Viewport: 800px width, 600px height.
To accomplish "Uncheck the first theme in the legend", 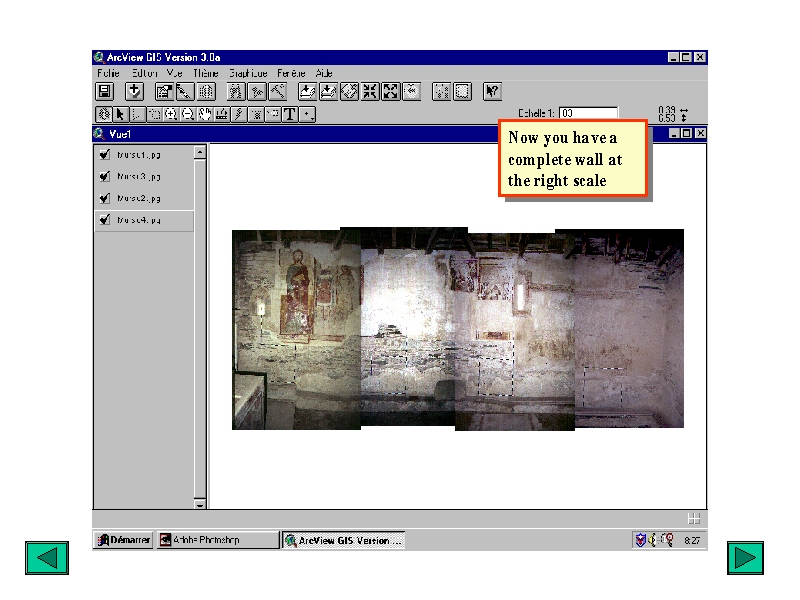I will tap(105, 154).
